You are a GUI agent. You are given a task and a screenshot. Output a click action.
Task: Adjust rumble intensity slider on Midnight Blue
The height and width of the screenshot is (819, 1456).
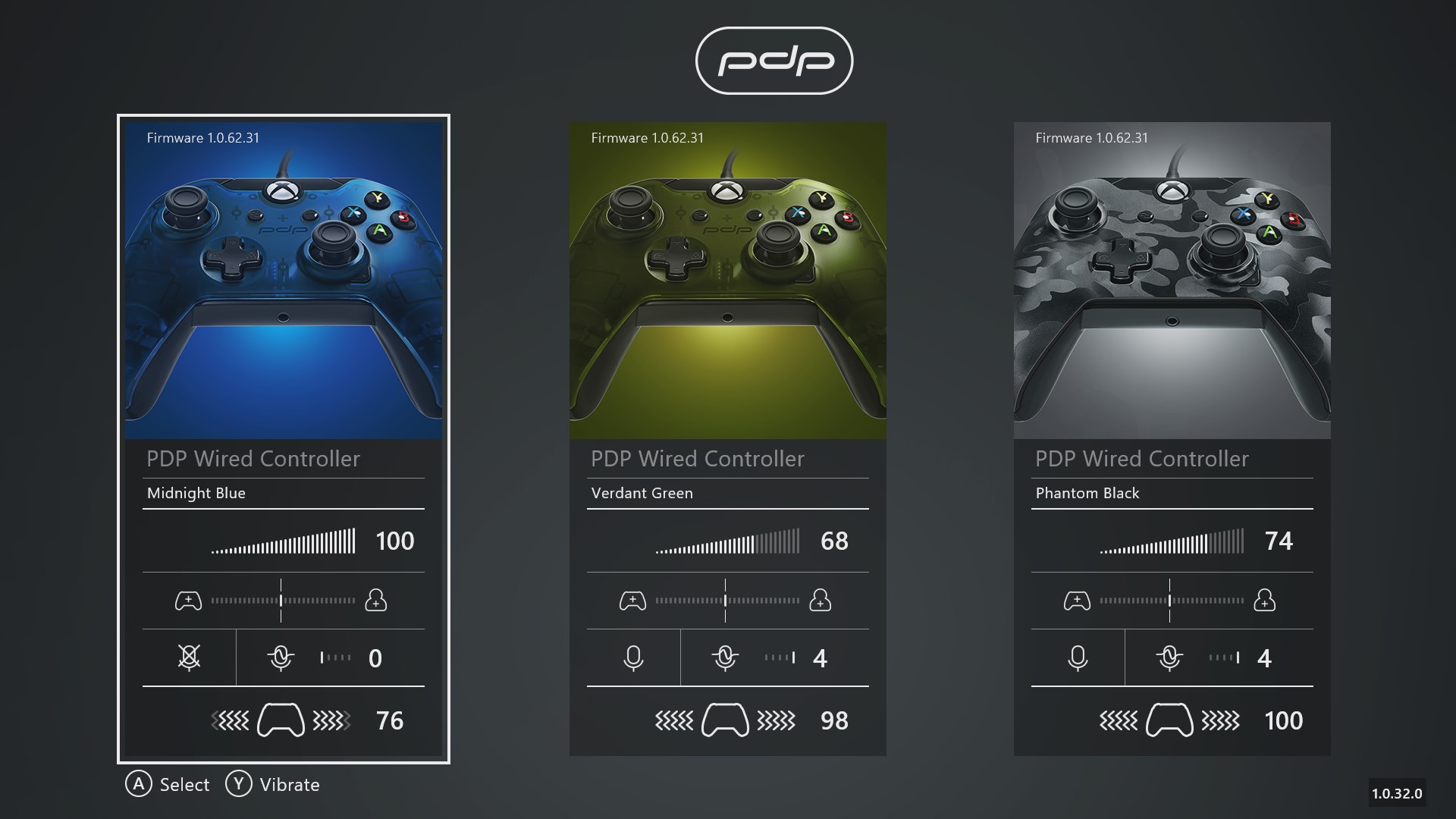pyautogui.click(x=283, y=720)
